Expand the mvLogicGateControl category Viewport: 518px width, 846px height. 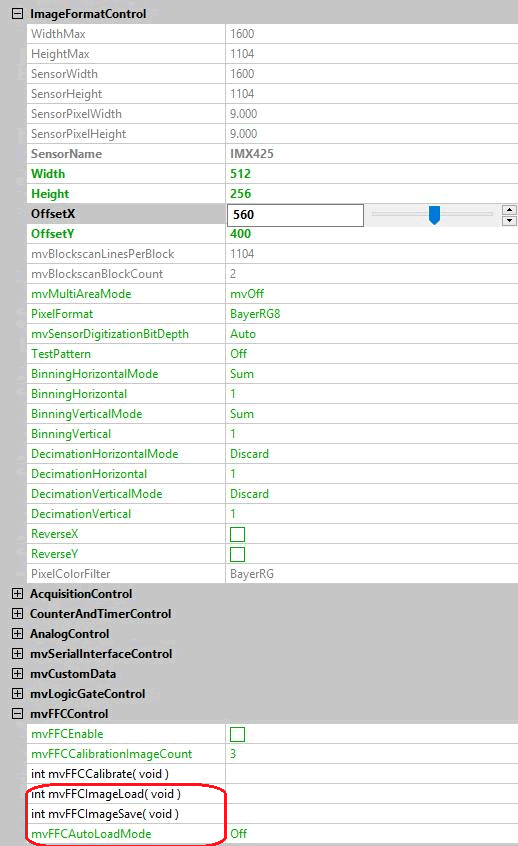pyautogui.click(x=17, y=694)
